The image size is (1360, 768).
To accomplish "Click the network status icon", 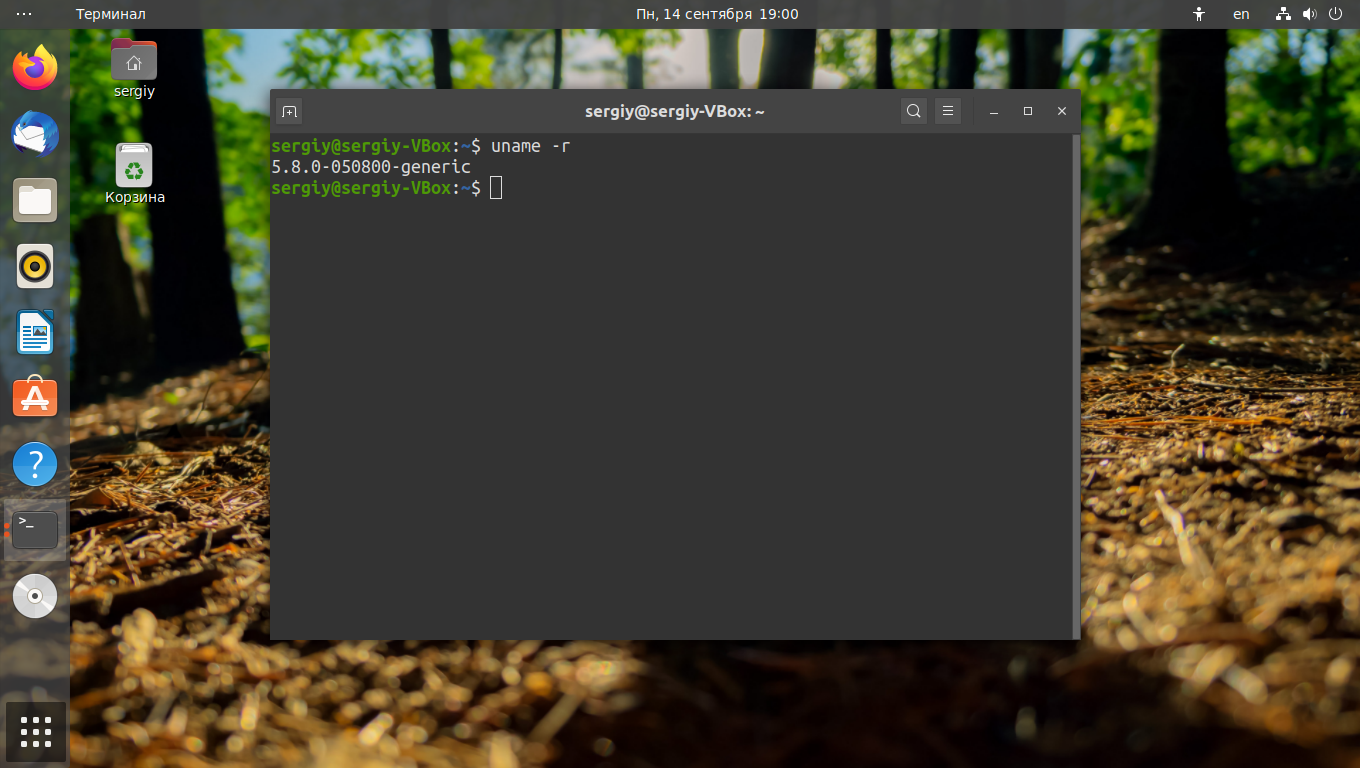I will [x=1284, y=14].
